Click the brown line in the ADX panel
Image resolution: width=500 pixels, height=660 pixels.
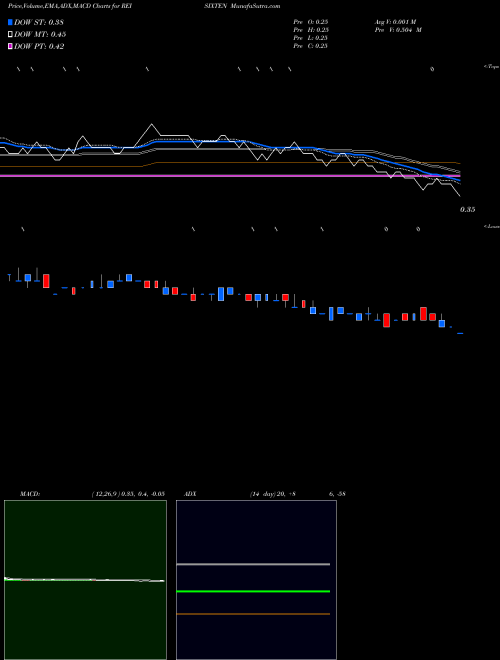[253, 614]
